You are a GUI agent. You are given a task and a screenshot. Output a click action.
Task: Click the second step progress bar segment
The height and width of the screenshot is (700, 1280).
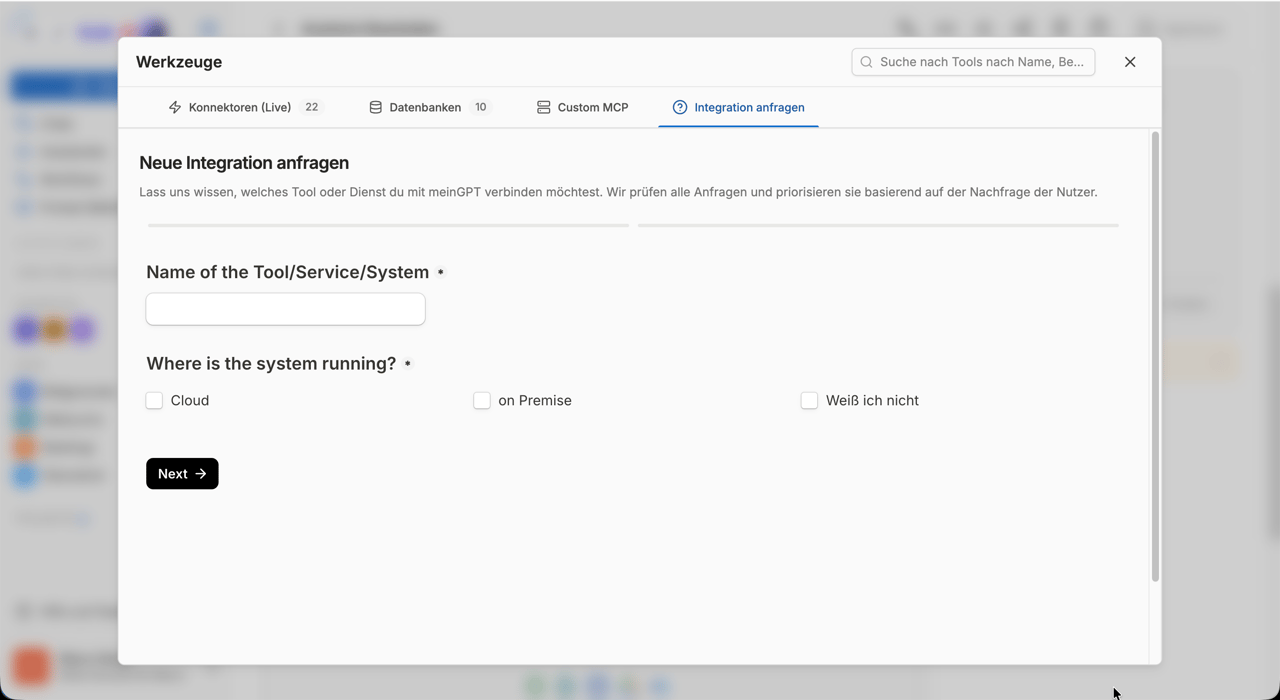coord(878,225)
